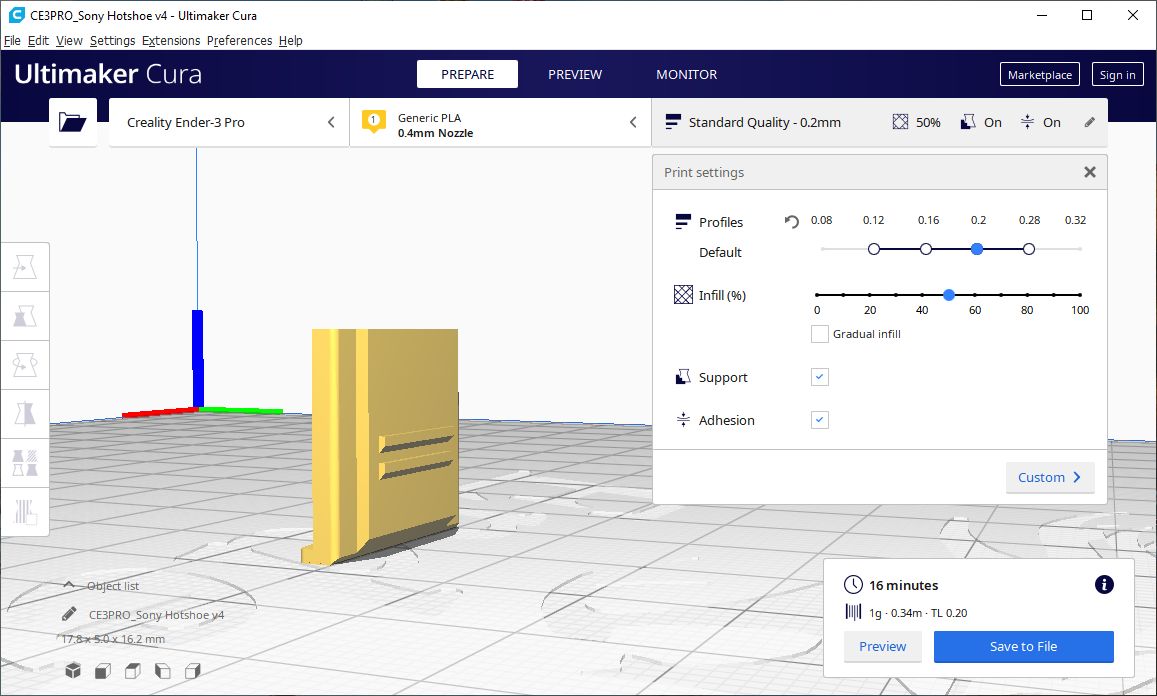
Task: Close the Print settings panel
Action: 1090,172
